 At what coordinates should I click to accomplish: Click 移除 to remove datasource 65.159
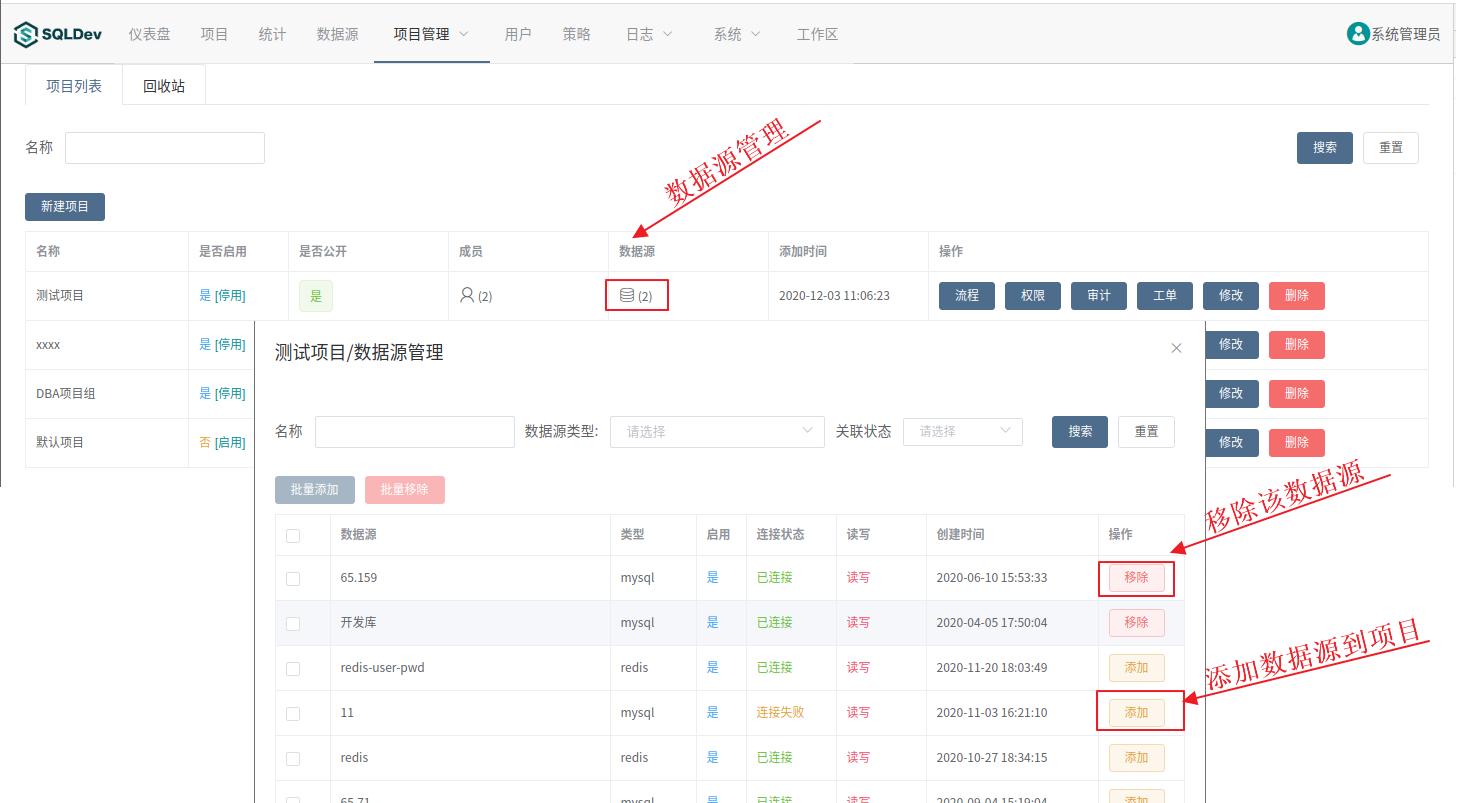tap(1136, 577)
